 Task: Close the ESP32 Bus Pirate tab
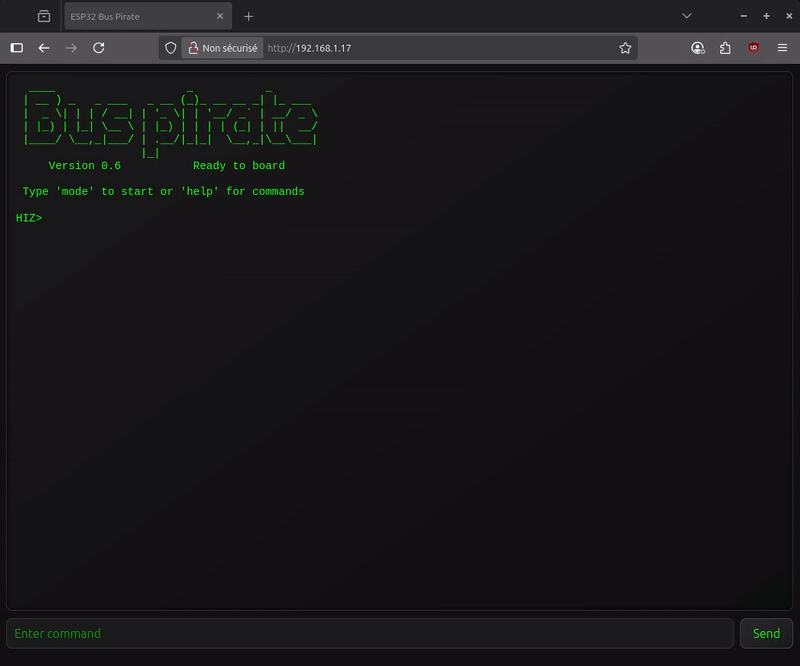[220, 16]
